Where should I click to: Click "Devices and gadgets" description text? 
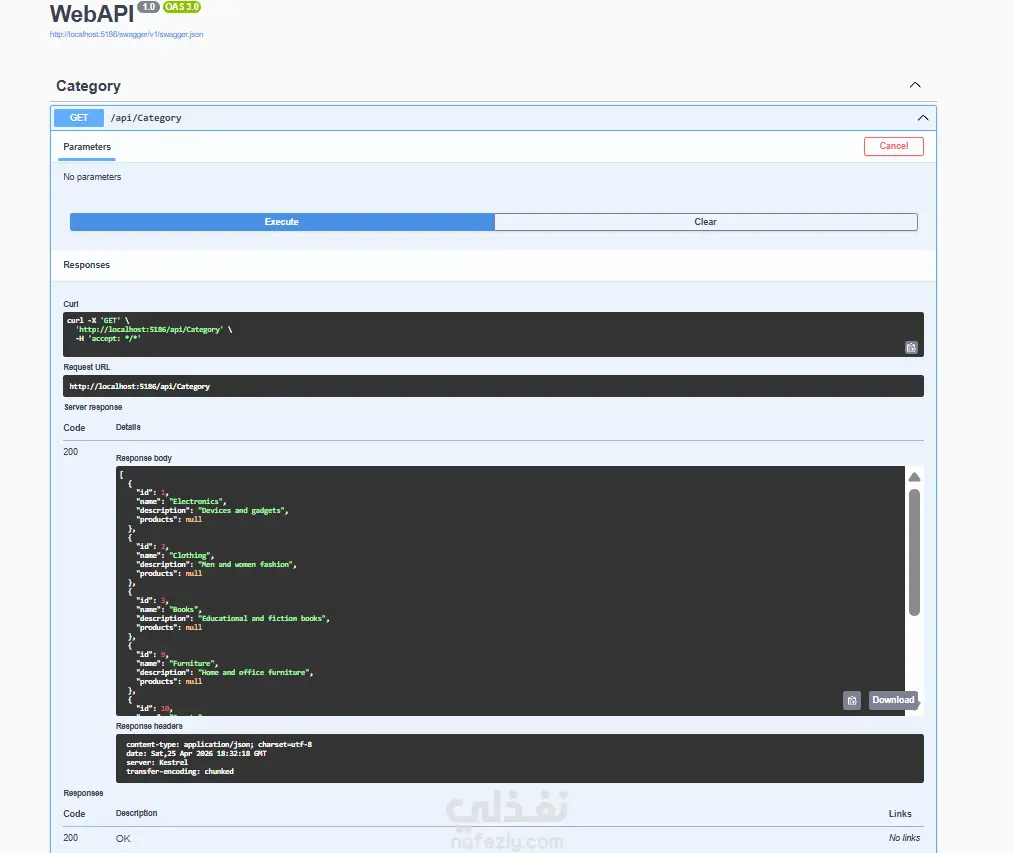click(241, 510)
